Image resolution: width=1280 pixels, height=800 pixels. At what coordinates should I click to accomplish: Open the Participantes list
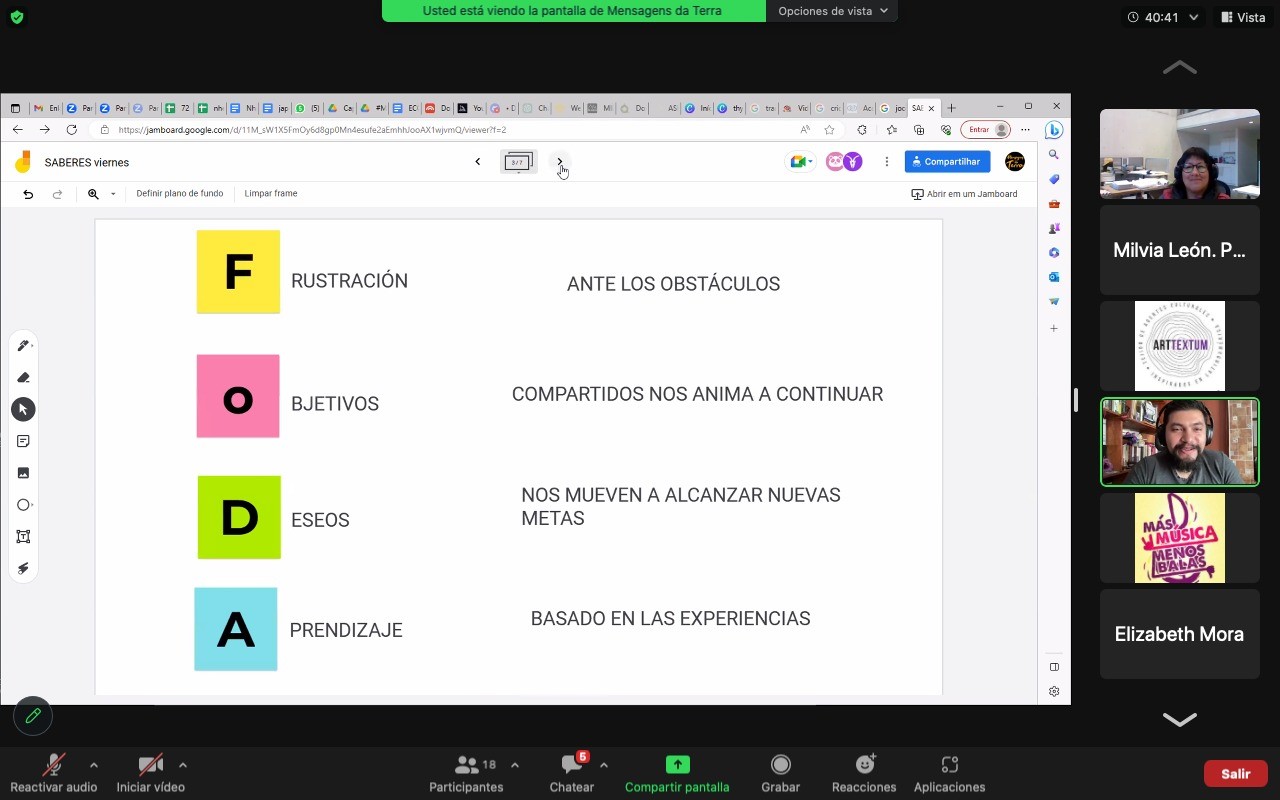click(466, 765)
